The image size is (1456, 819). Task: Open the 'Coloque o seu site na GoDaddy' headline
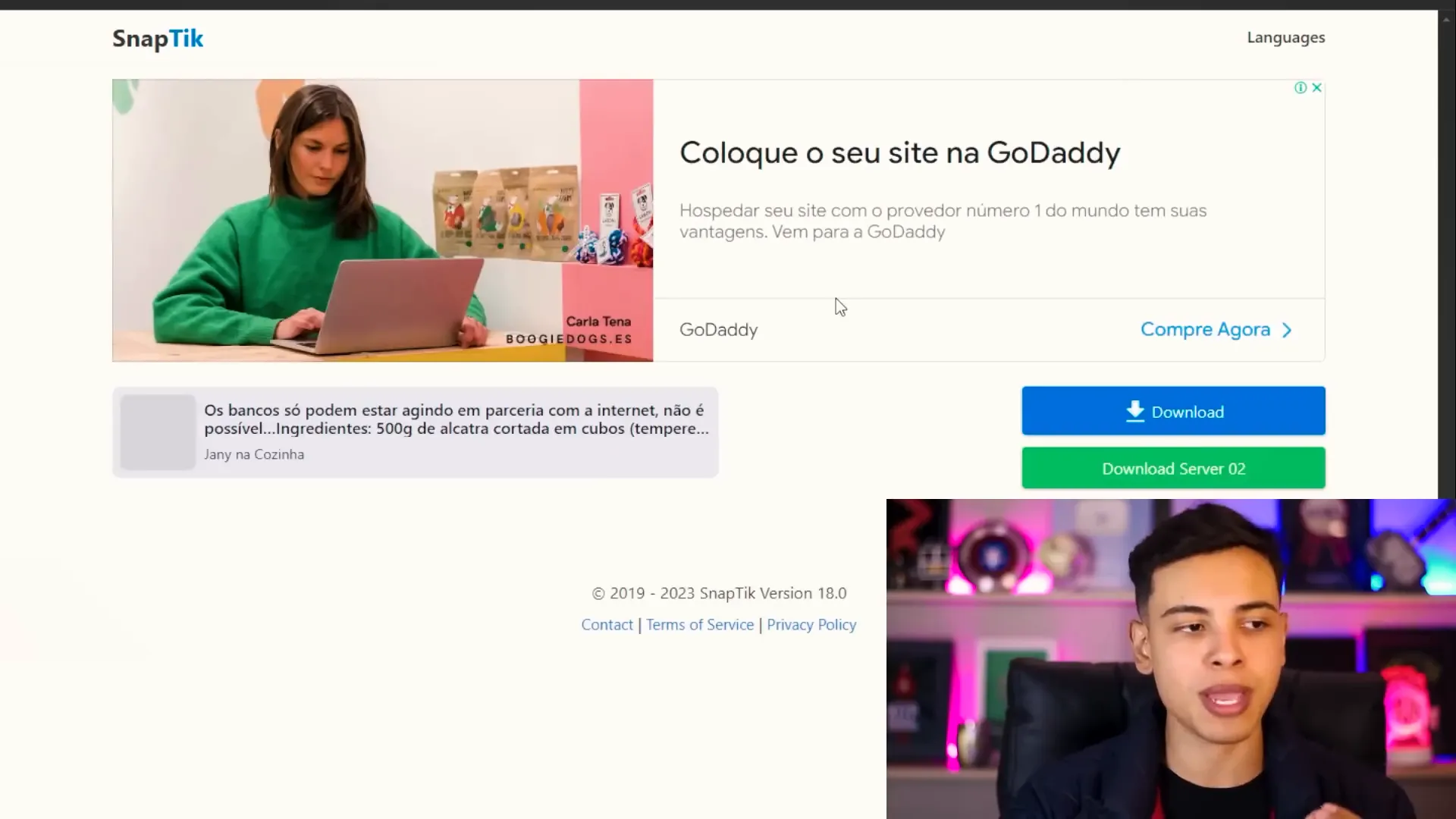[899, 152]
